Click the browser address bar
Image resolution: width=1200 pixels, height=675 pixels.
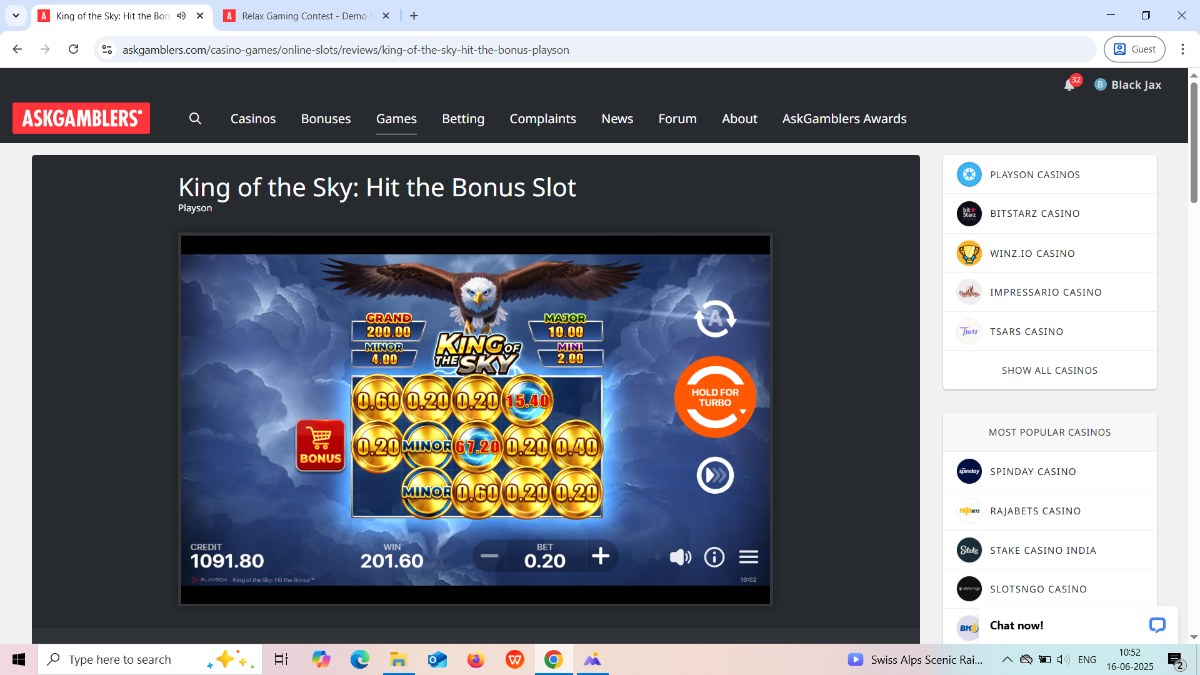[x=596, y=49]
